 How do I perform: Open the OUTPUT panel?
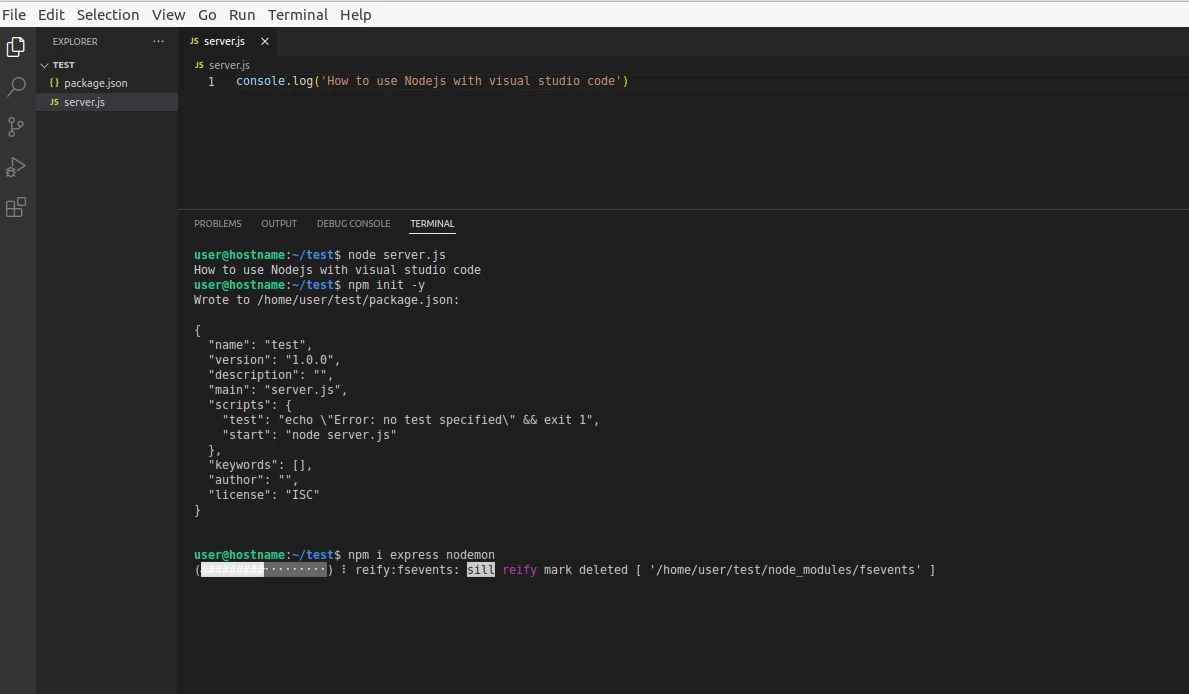coord(278,223)
